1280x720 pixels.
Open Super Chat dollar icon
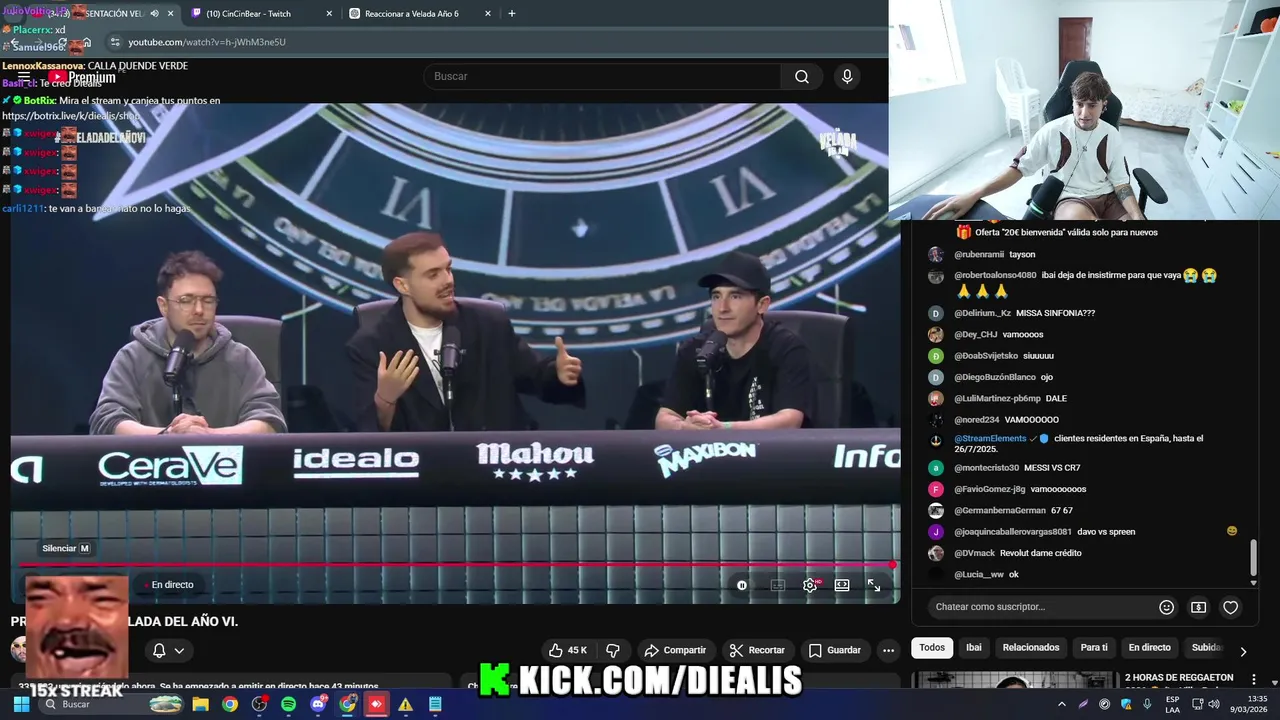(x=1198, y=607)
